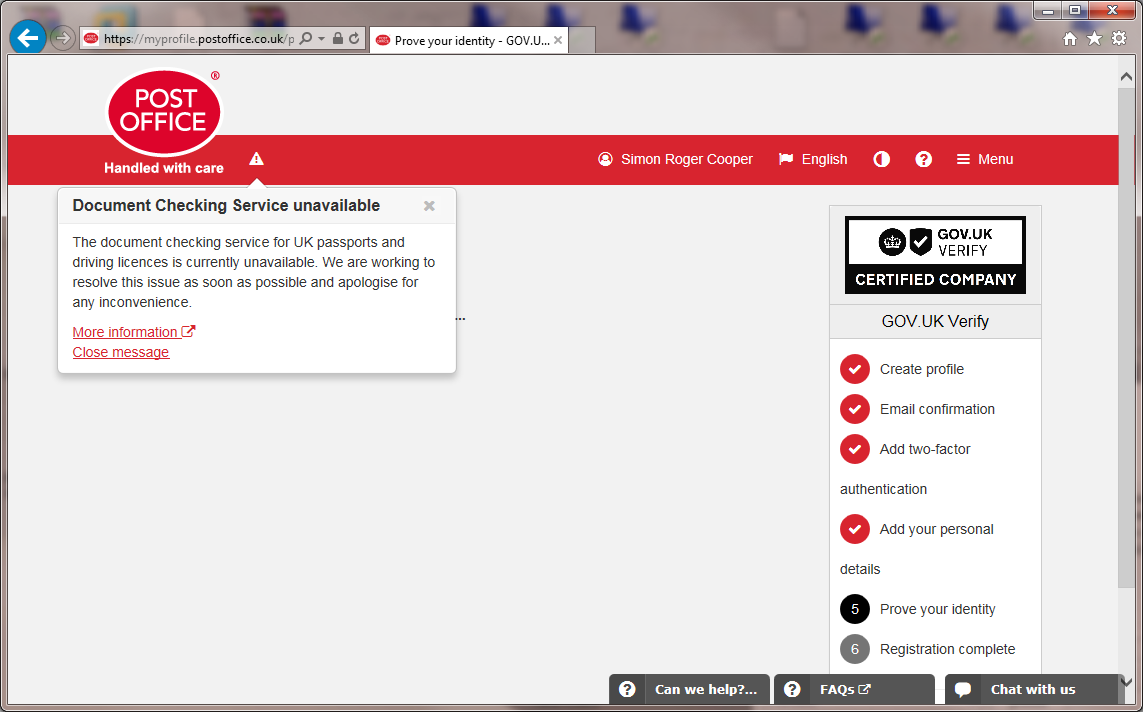Click the GOV.UK Verify certified company badge
The height and width of the screenshot is (712, 1143).
[935, 255]
